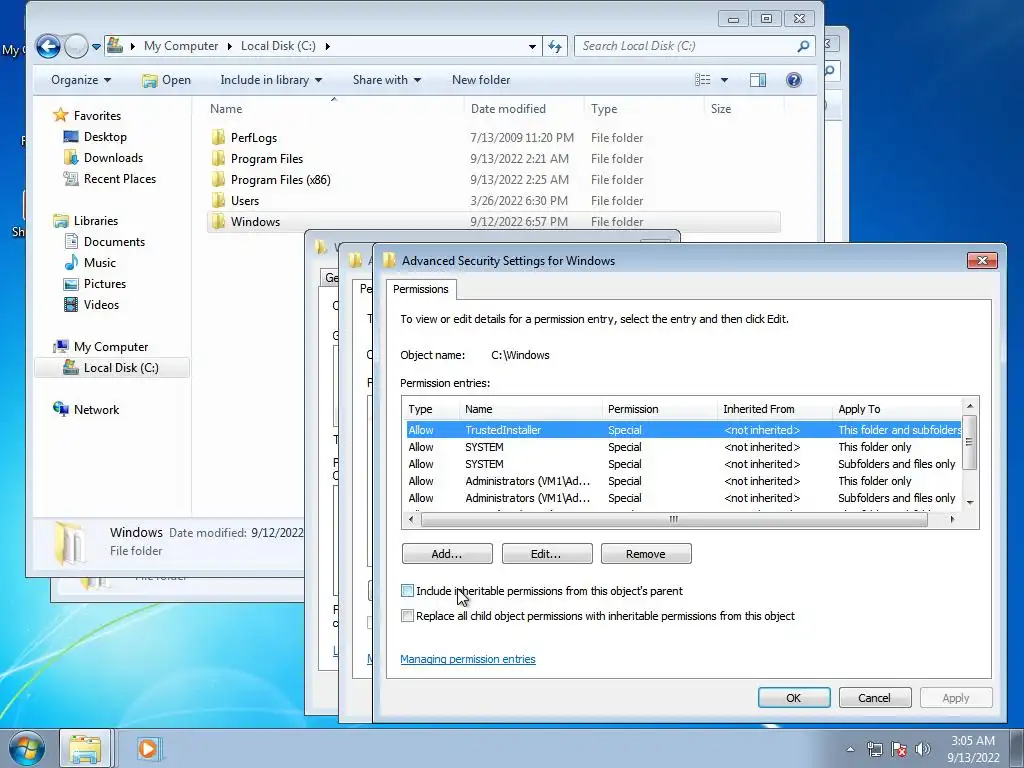Viewport: 1024px width, 768px height.
Task: Select the SYSTEM entry for This folder only
Action: [683, 447]
